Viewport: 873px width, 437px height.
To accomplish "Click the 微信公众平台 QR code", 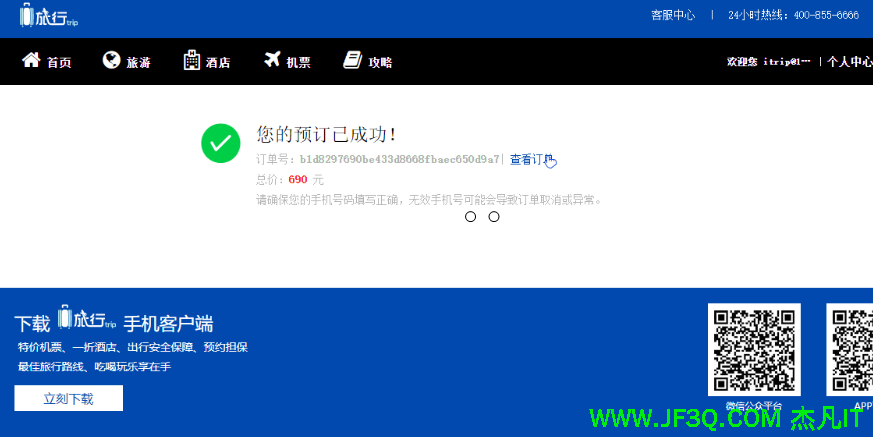I will [754, 349].
